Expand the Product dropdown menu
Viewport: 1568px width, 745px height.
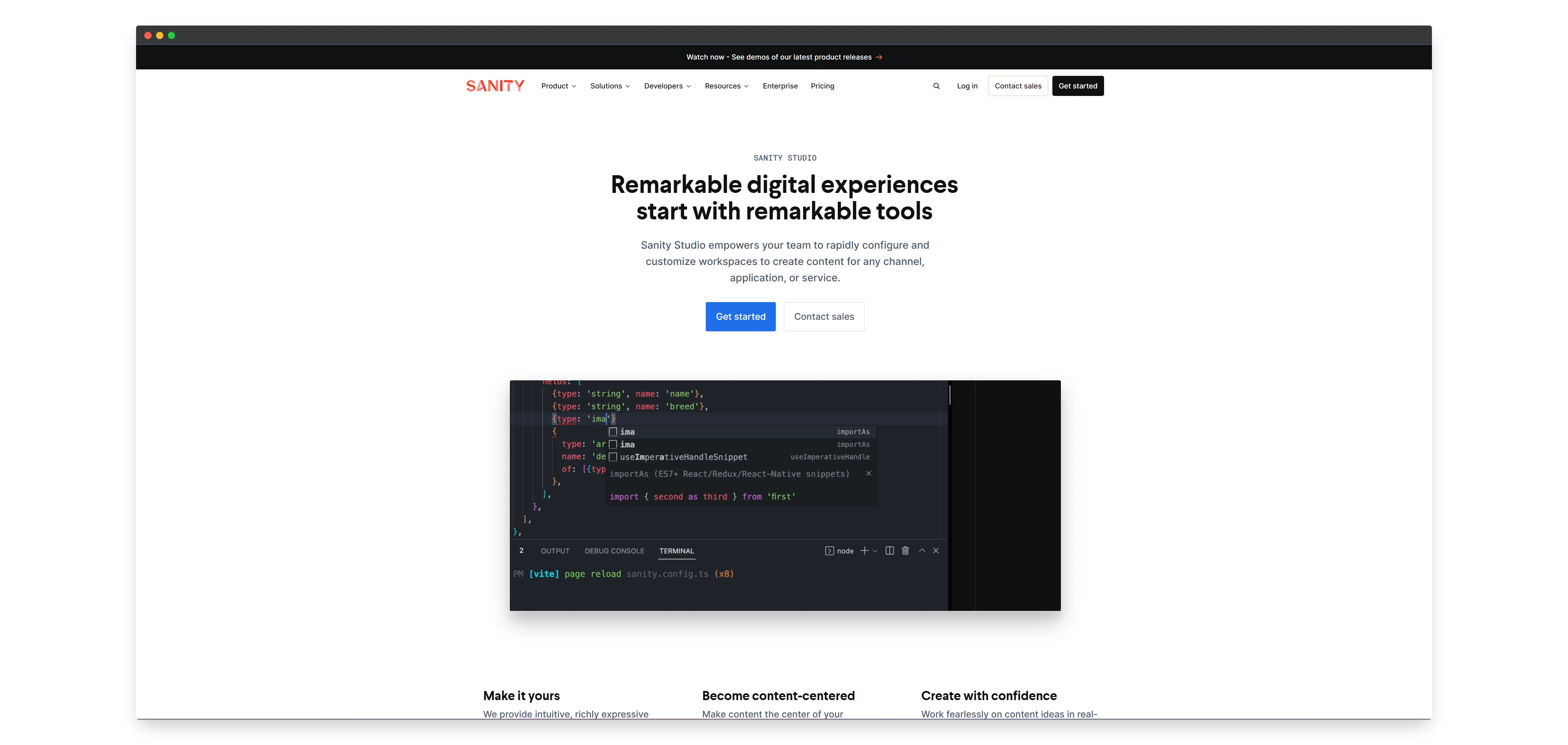pos(558,86)
